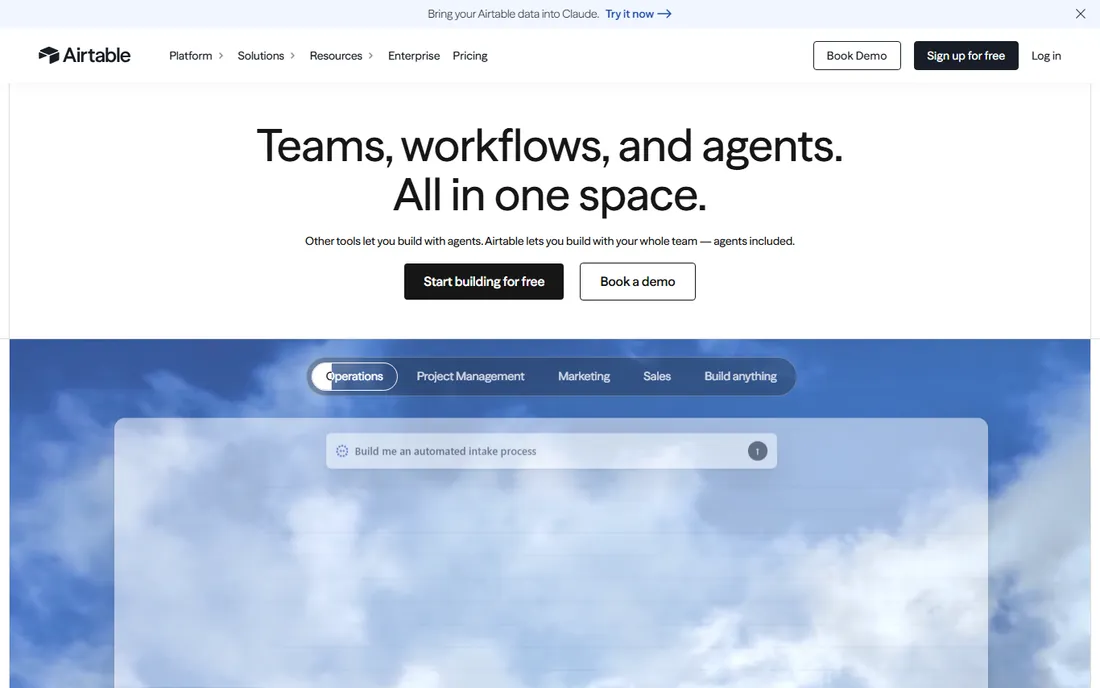Viewport: 1100px width, 688px height.
Task: Click the Bring your Airtable data into Claude text
Action: (513, 14)
